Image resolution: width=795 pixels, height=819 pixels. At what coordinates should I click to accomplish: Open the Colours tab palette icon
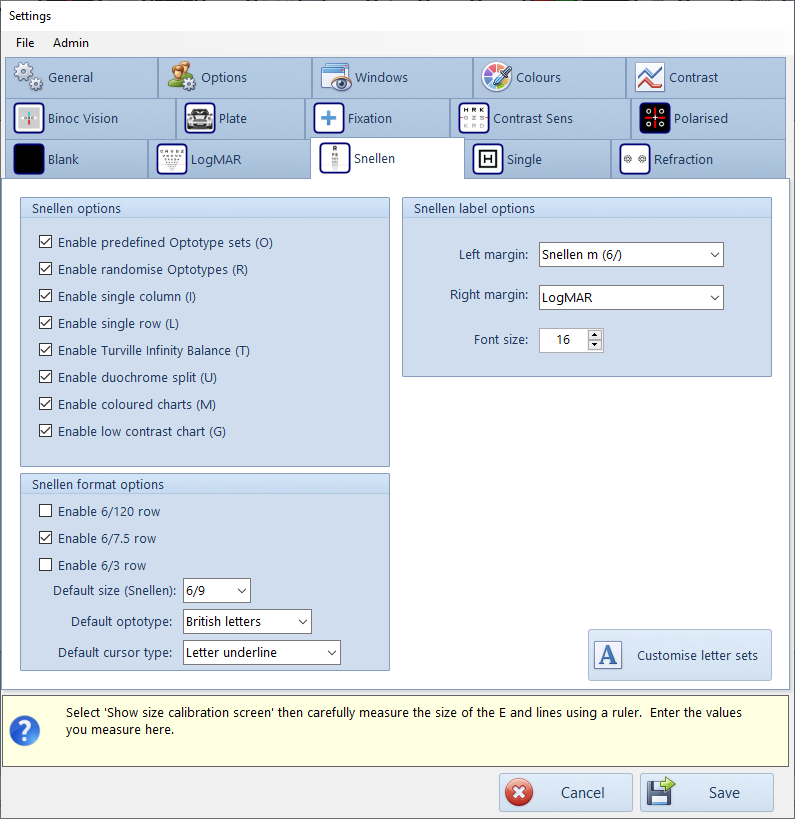click(x=496, y=77)
